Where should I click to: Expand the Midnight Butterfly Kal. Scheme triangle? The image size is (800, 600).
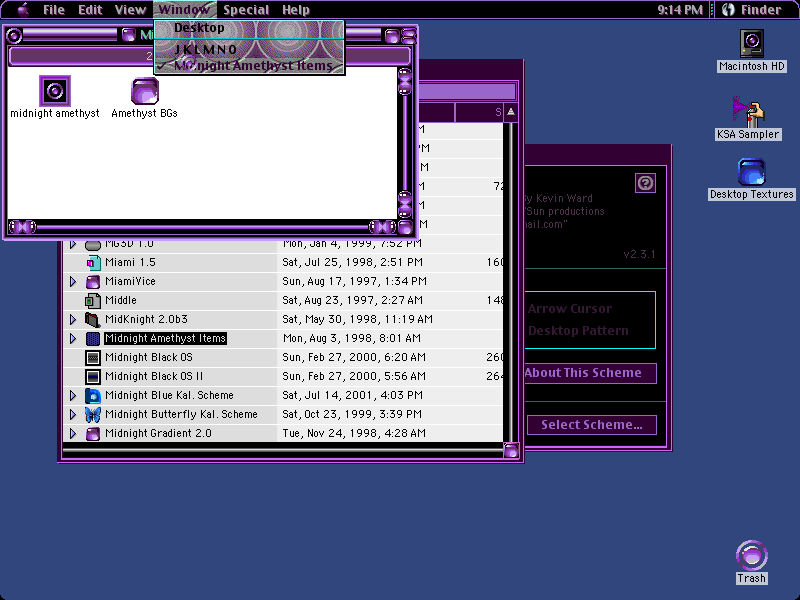[x=73, y=414]
